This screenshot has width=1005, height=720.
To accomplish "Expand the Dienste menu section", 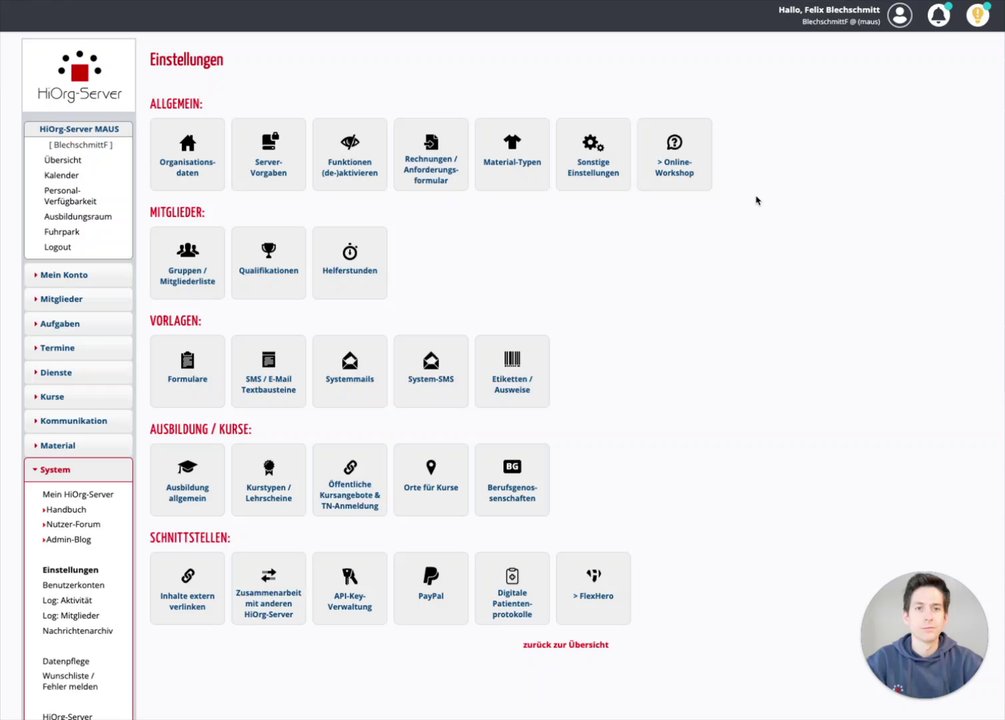I will [x=78, y=373].
